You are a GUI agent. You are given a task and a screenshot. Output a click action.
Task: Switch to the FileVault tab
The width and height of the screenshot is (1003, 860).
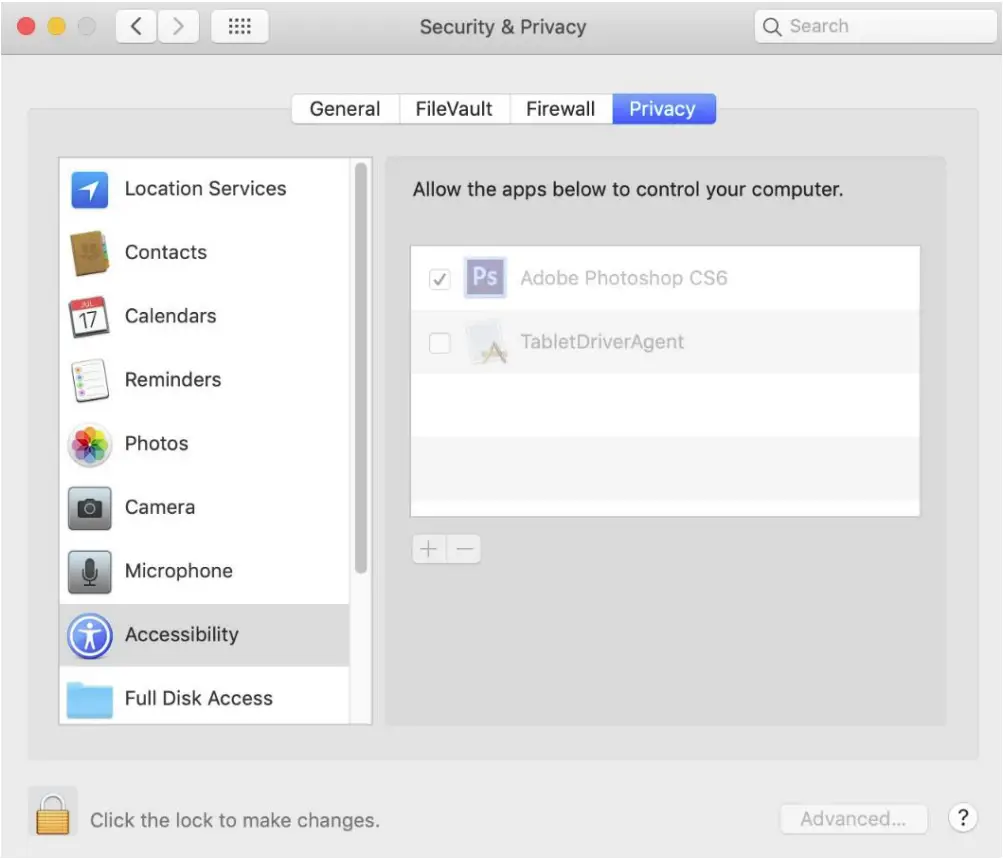pyautogui.click(x=454, y=109)
